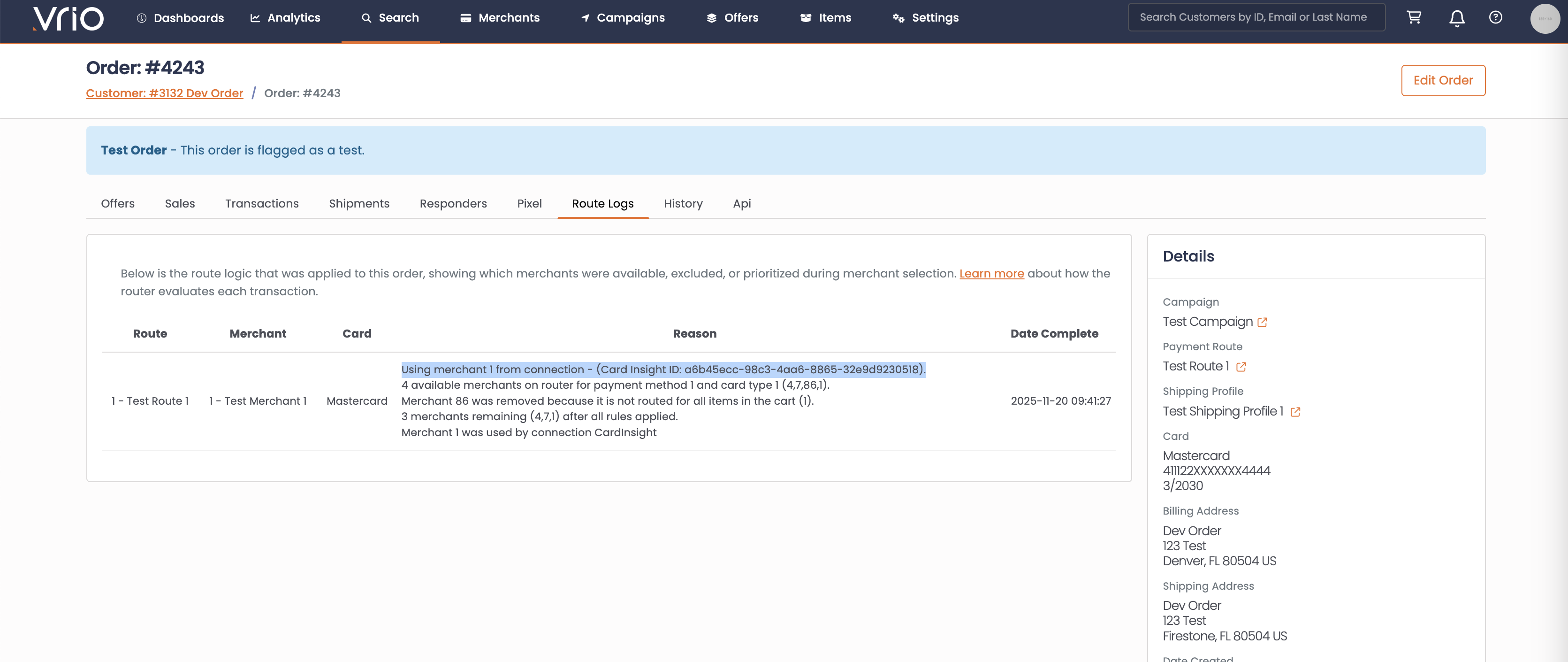This screenshot has height=662, width=1568.
Task: Click the Vrio logo
Action: (69, 18)
